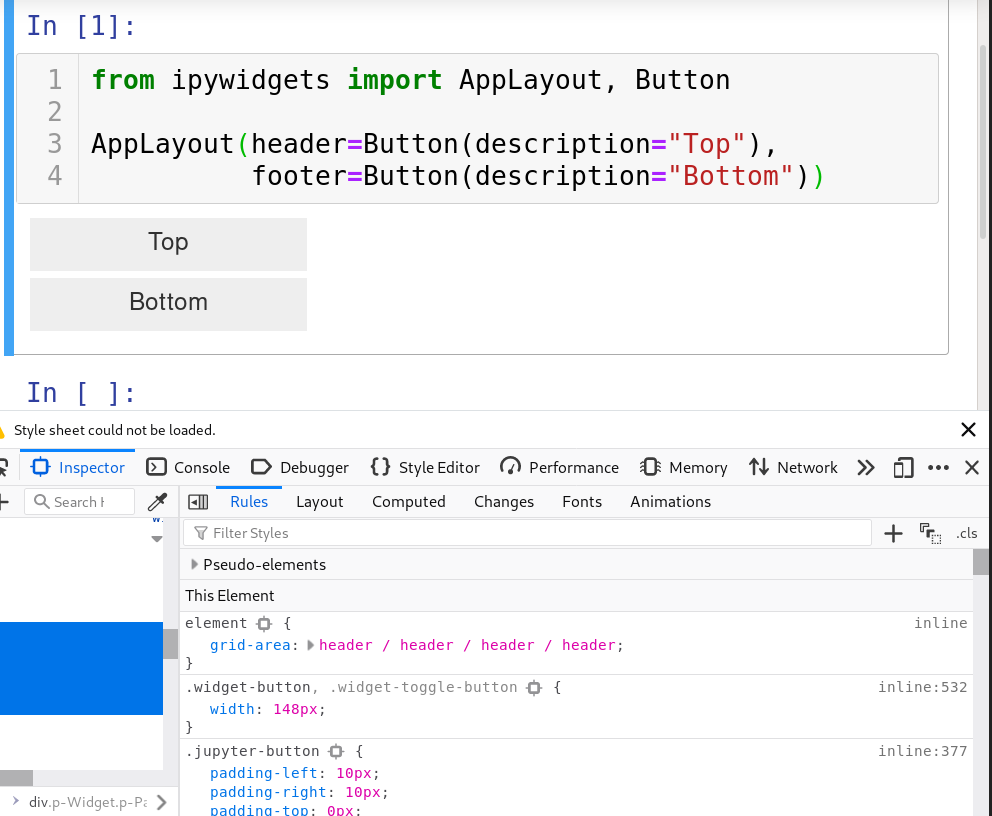The image size is (992, 816).
Task: Expand the Pseudo-elements section
Action: coord(194,564)
